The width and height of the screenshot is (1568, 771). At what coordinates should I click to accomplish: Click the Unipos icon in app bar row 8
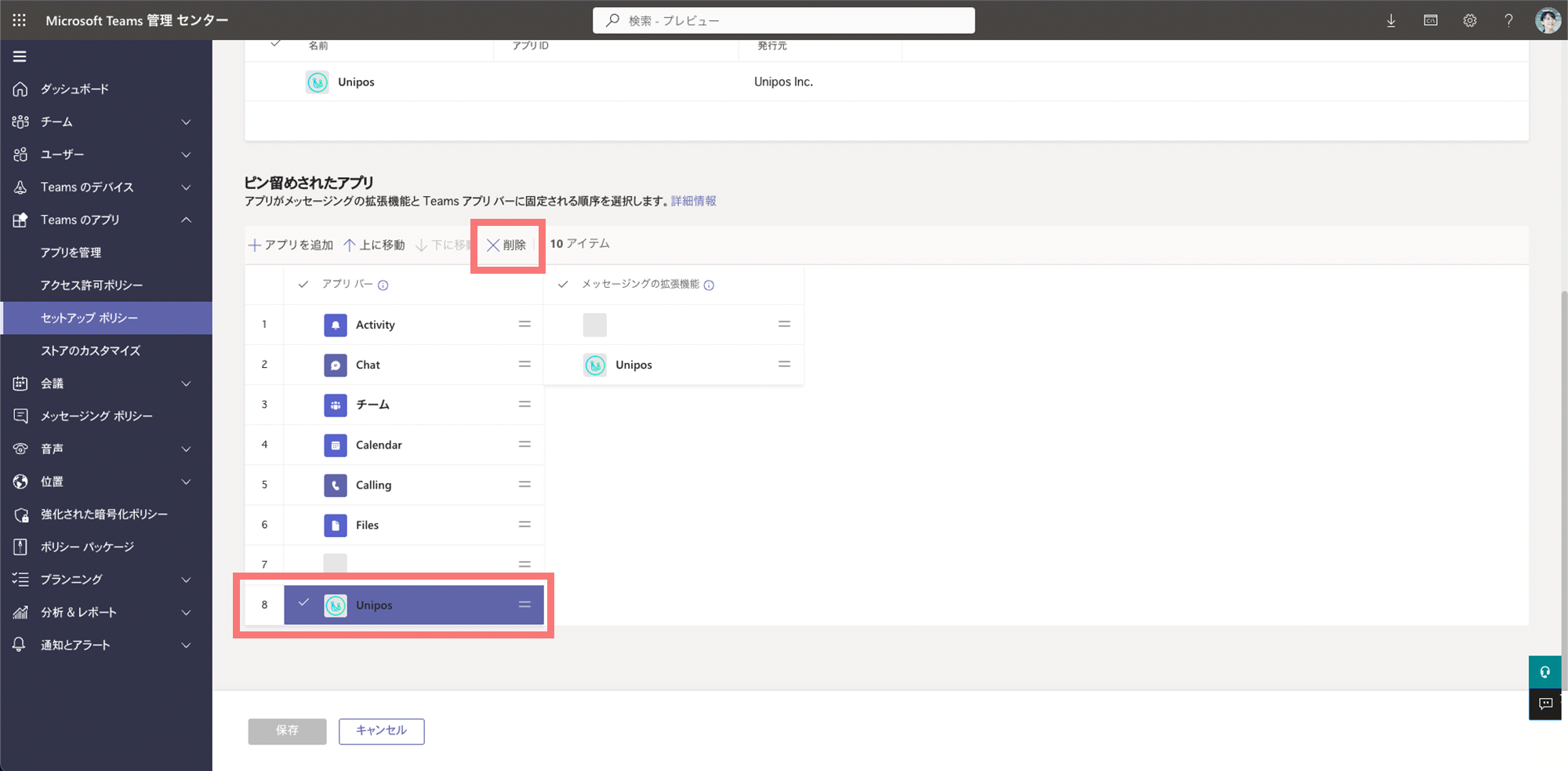coord(336,605)
